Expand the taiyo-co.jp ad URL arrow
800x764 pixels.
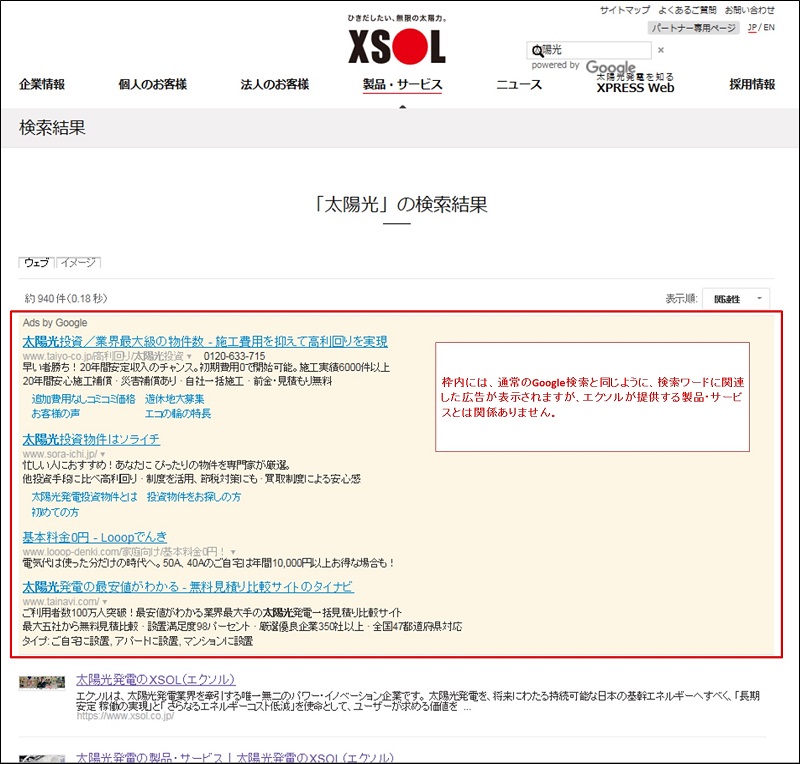click(x=189, y=356)
